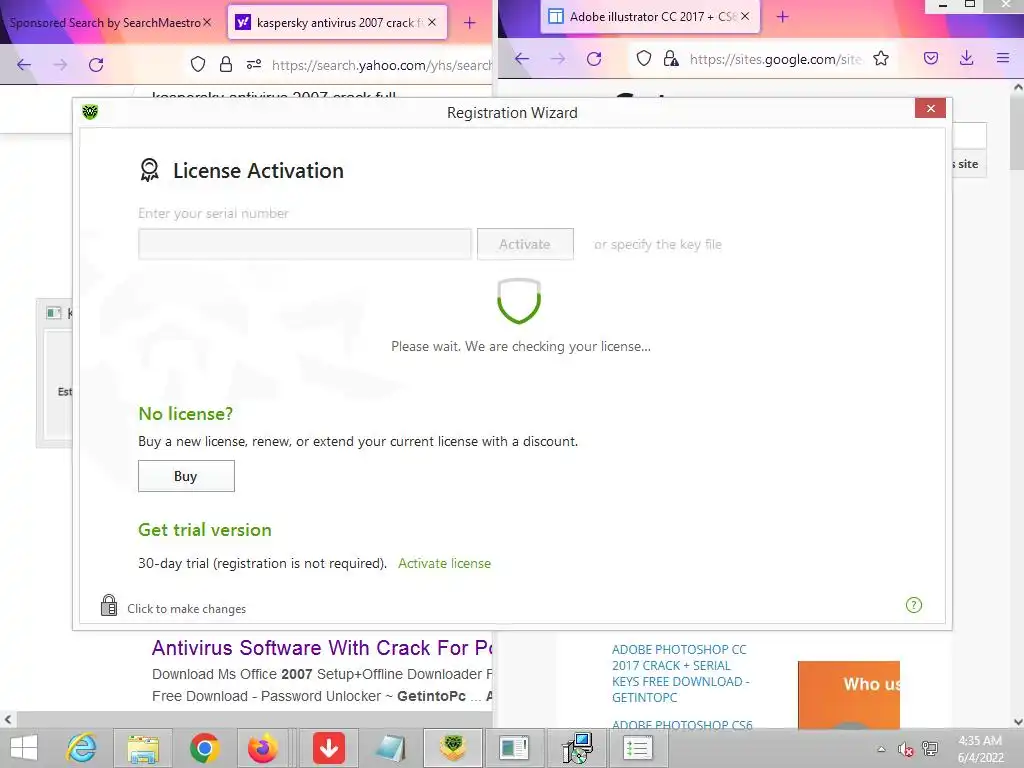Click the shield icon in the Google Sites window
Viewport: 1024px width, 768px height.
(x=644, y=59)
